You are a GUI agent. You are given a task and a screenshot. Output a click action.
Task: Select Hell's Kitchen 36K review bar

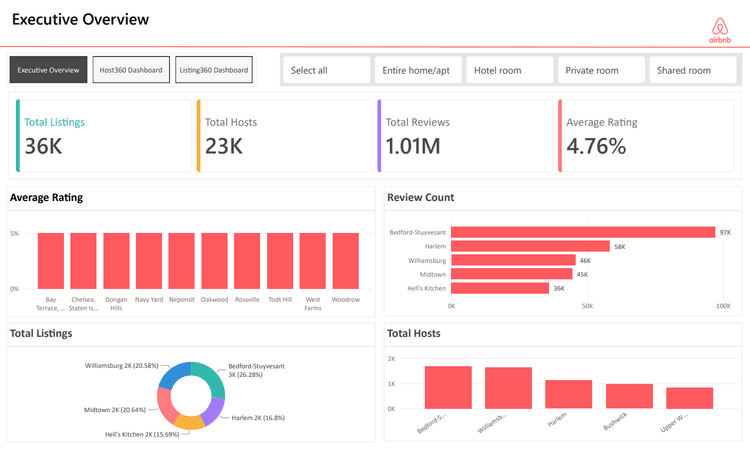(x=500, y=288)
